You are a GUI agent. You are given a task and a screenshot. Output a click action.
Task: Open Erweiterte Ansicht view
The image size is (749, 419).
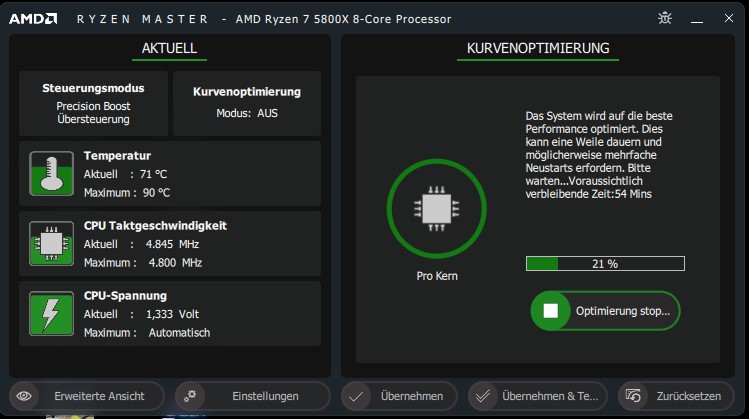[x=86, y=396]
